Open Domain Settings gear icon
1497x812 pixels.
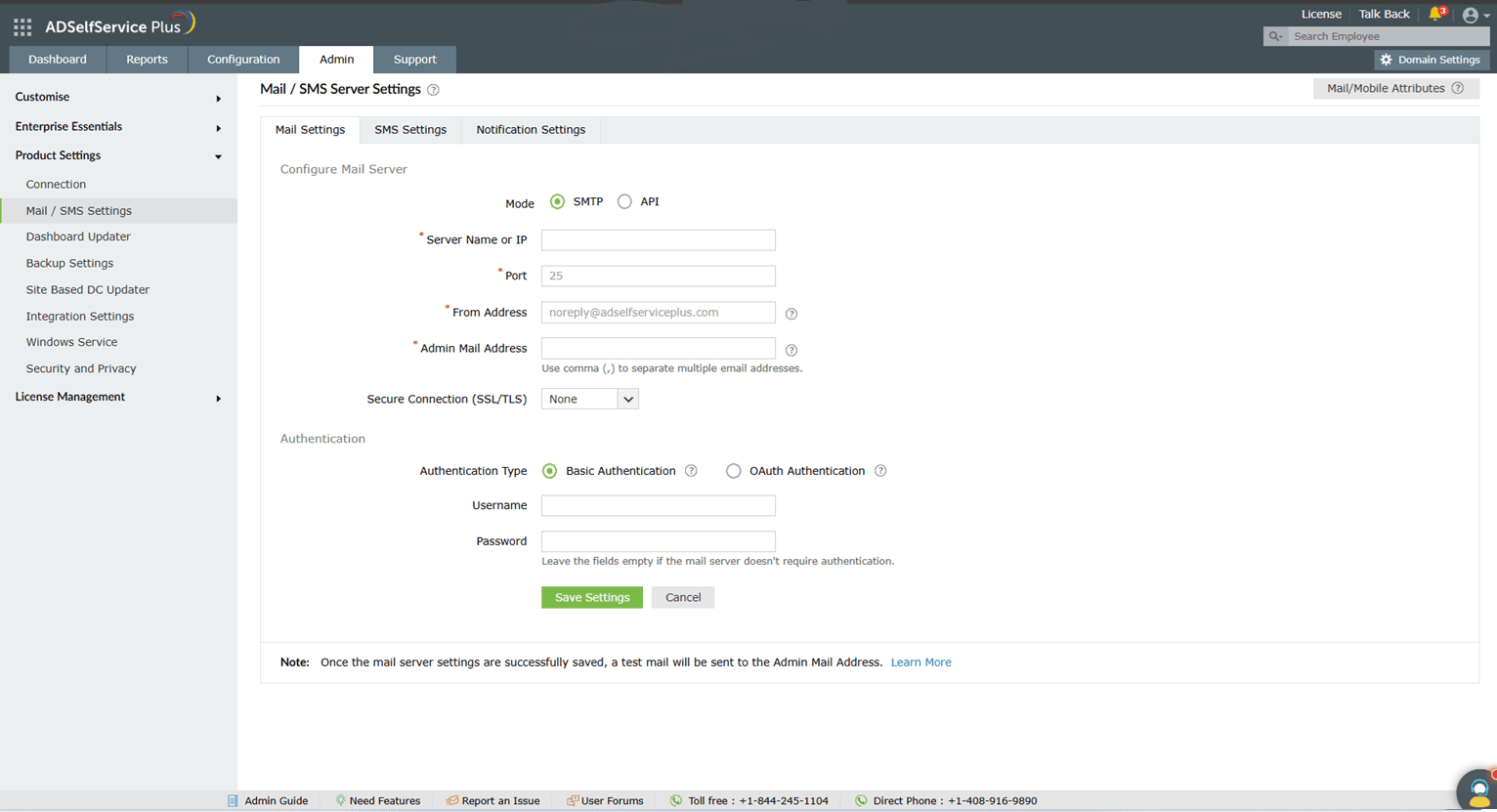tap(1387, 60)
